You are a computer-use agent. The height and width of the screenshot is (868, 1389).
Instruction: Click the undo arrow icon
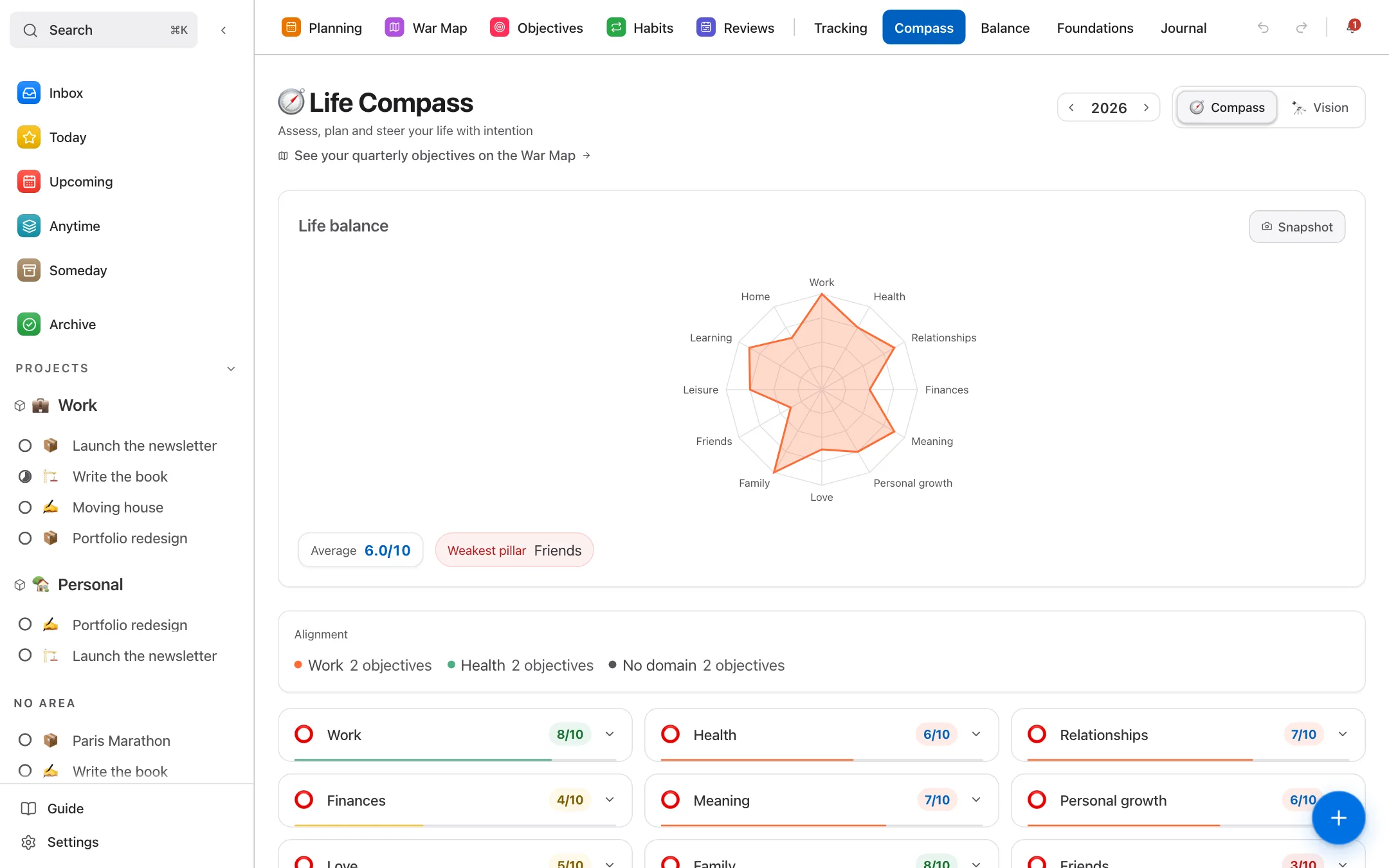click(x=1263, y=28)
